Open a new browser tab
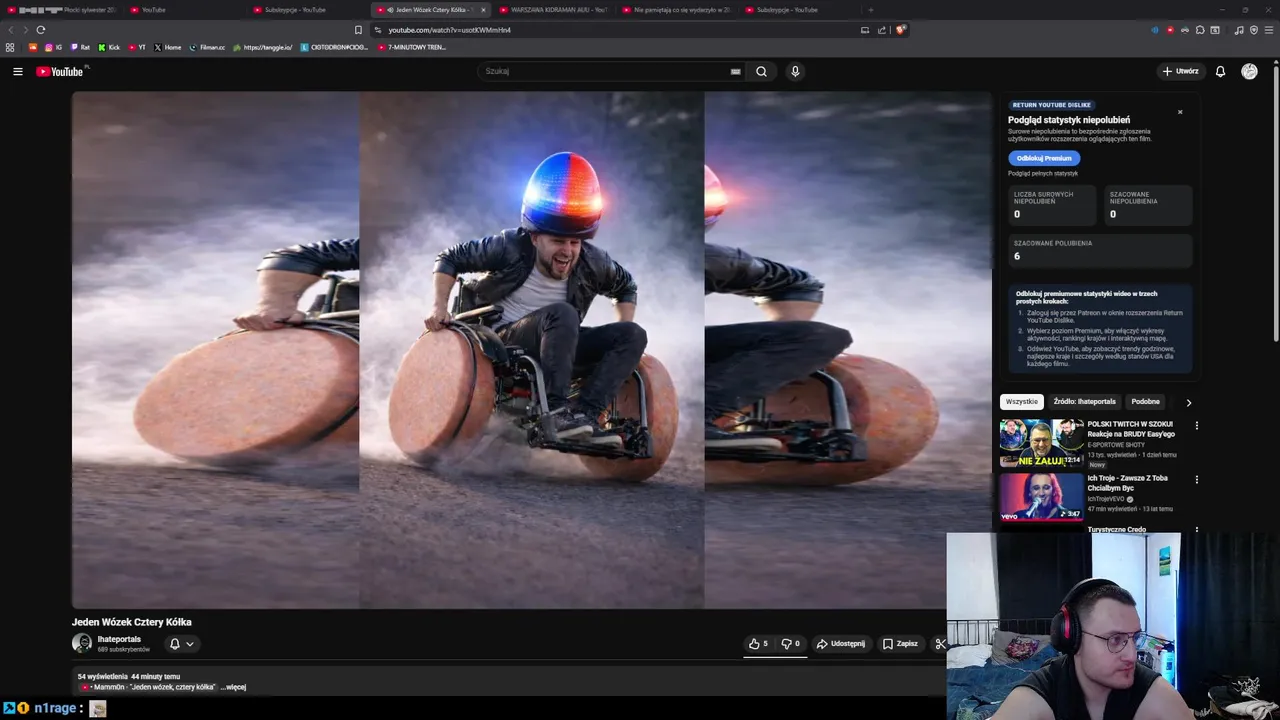This screenshot has width=1280, height=720. [x=870, y=10]
